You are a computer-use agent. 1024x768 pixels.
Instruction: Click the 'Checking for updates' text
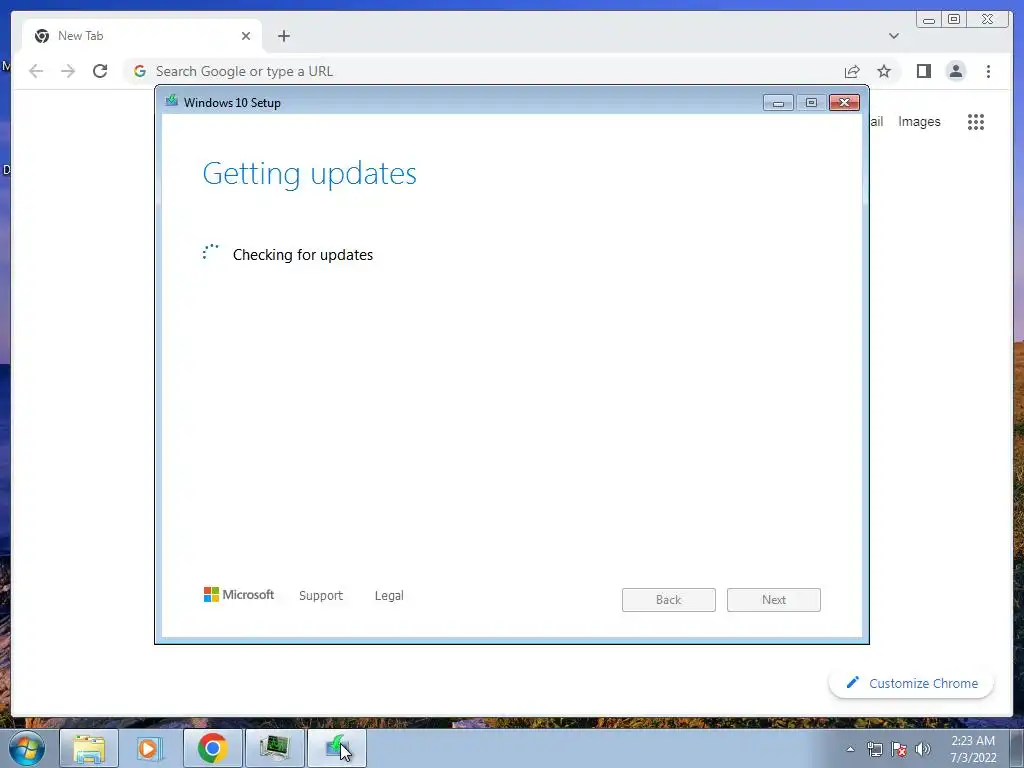[302, 255]
